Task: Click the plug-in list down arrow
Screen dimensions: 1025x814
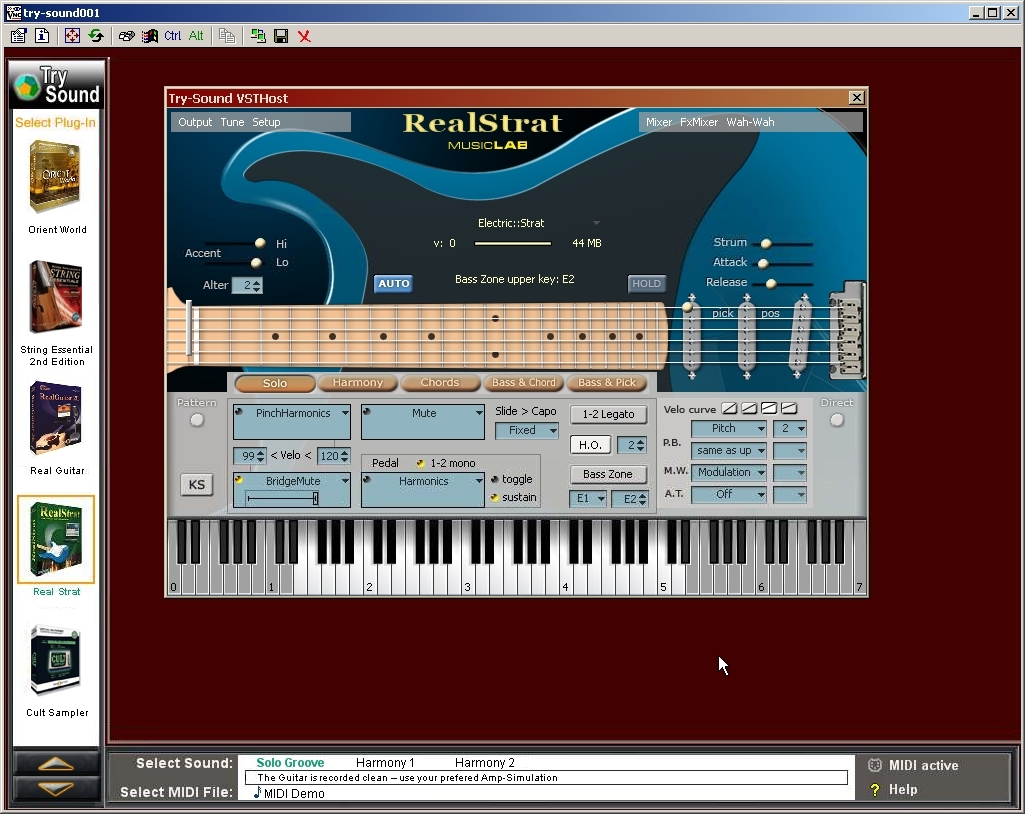Action: click(x=56, y=788)
